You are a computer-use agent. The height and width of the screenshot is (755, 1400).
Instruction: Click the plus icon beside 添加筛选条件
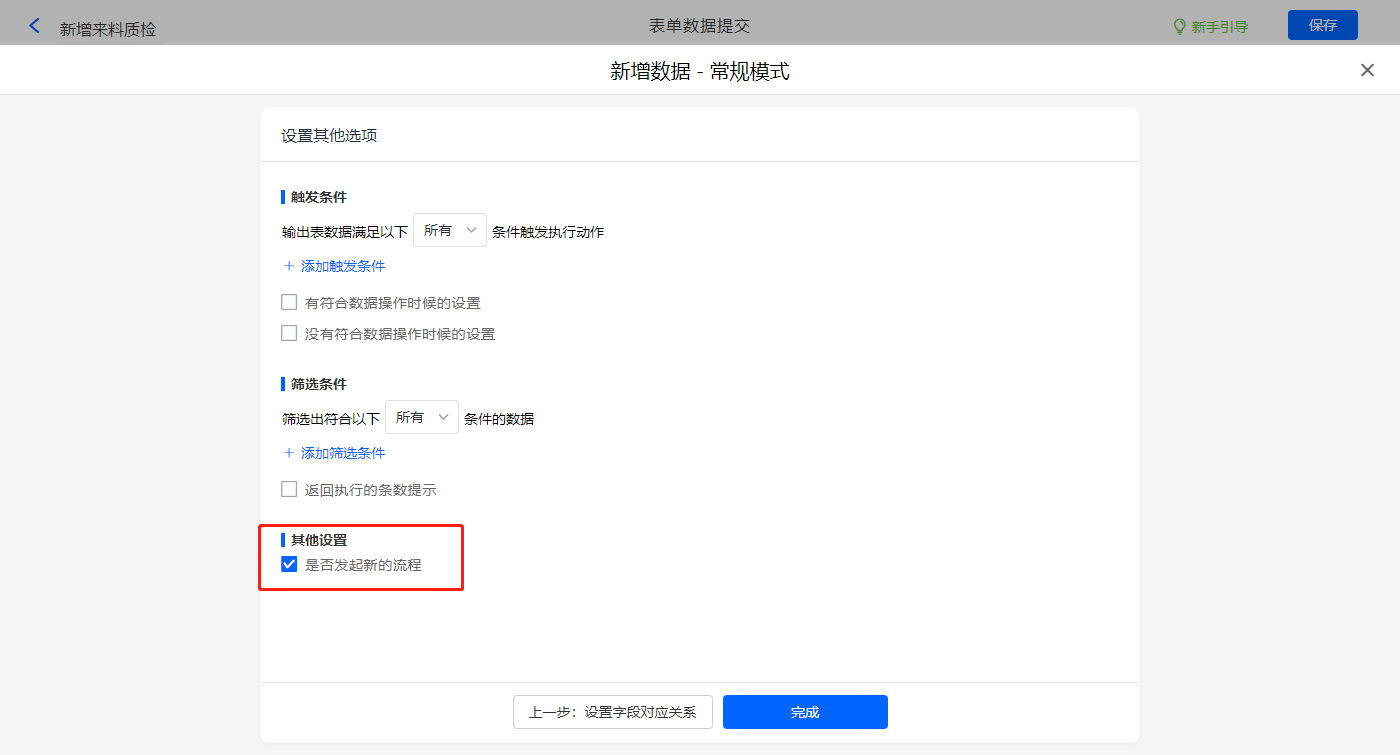(289, 453)
